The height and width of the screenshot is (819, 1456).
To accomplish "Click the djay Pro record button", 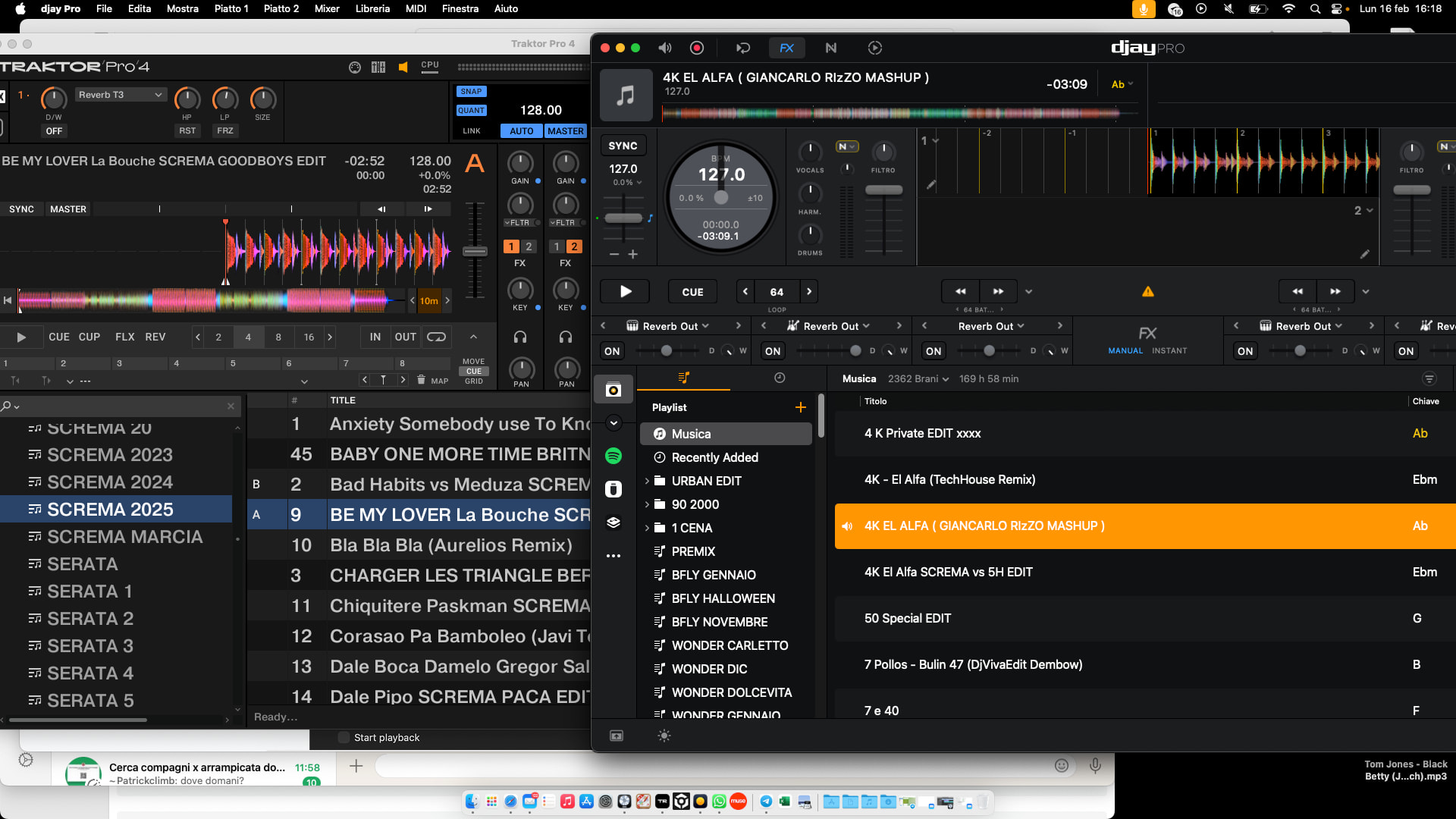I will point(696,48).
